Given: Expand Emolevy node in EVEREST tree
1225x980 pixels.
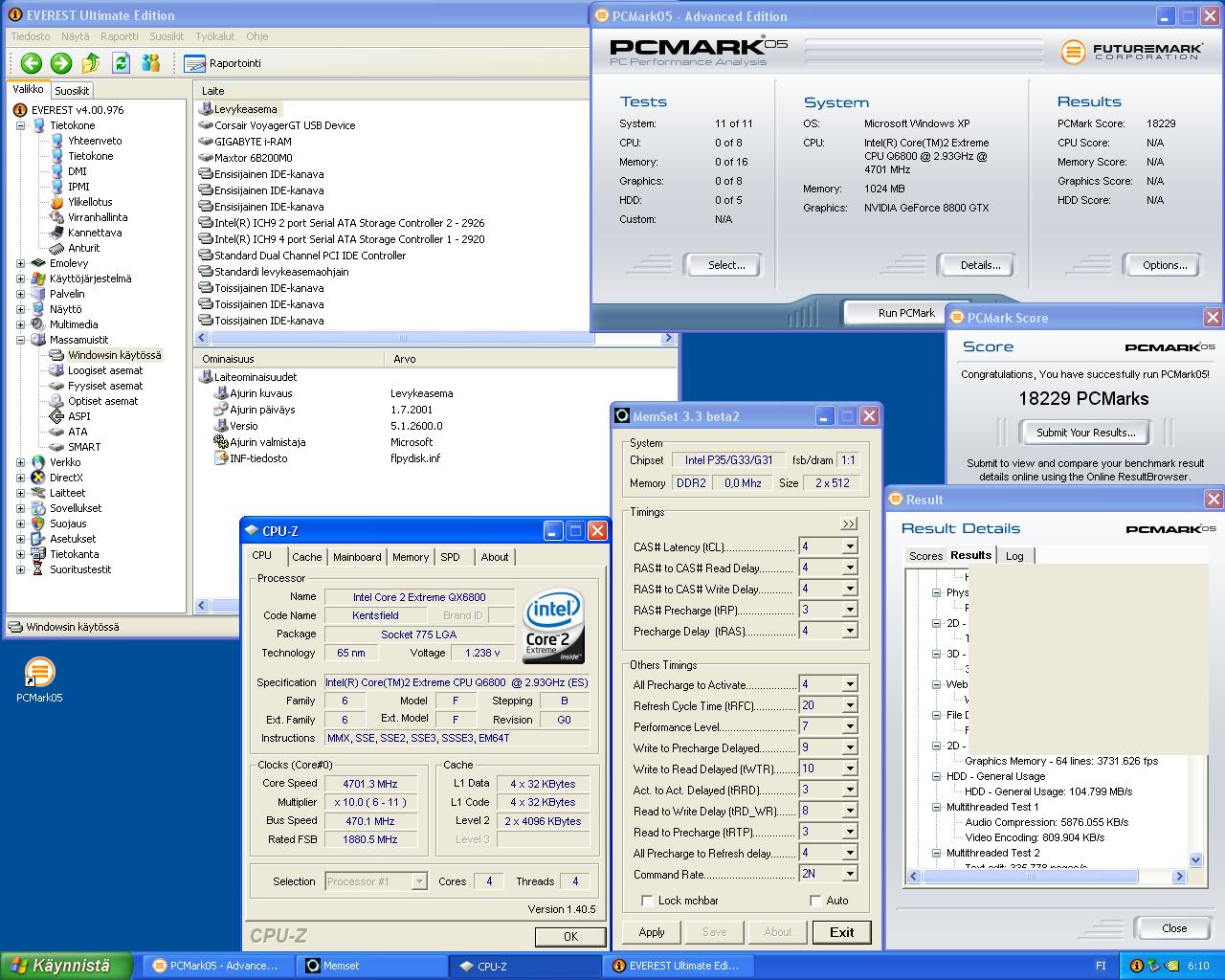Looking at the screenshot, I should click(20, 263).
